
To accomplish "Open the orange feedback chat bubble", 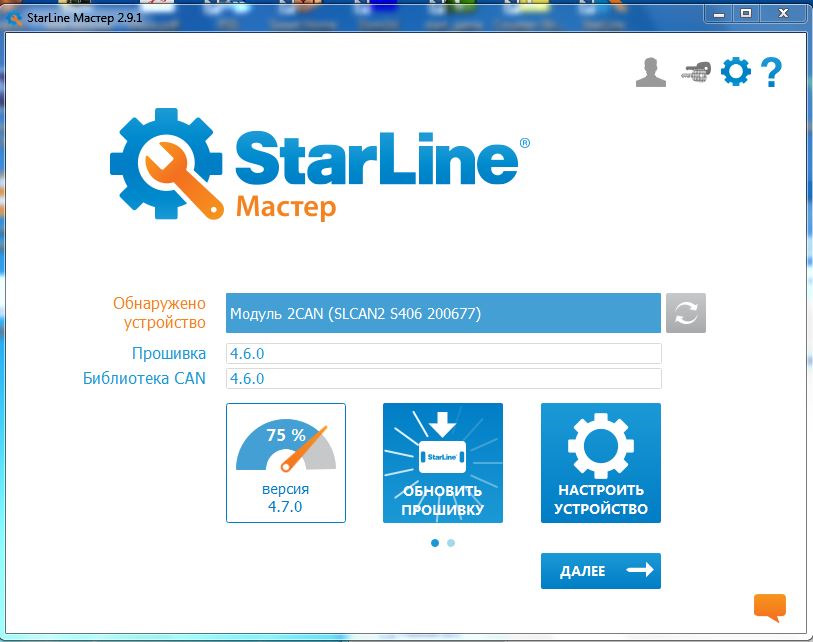I will pyautogui.click(x=769, y=607).
